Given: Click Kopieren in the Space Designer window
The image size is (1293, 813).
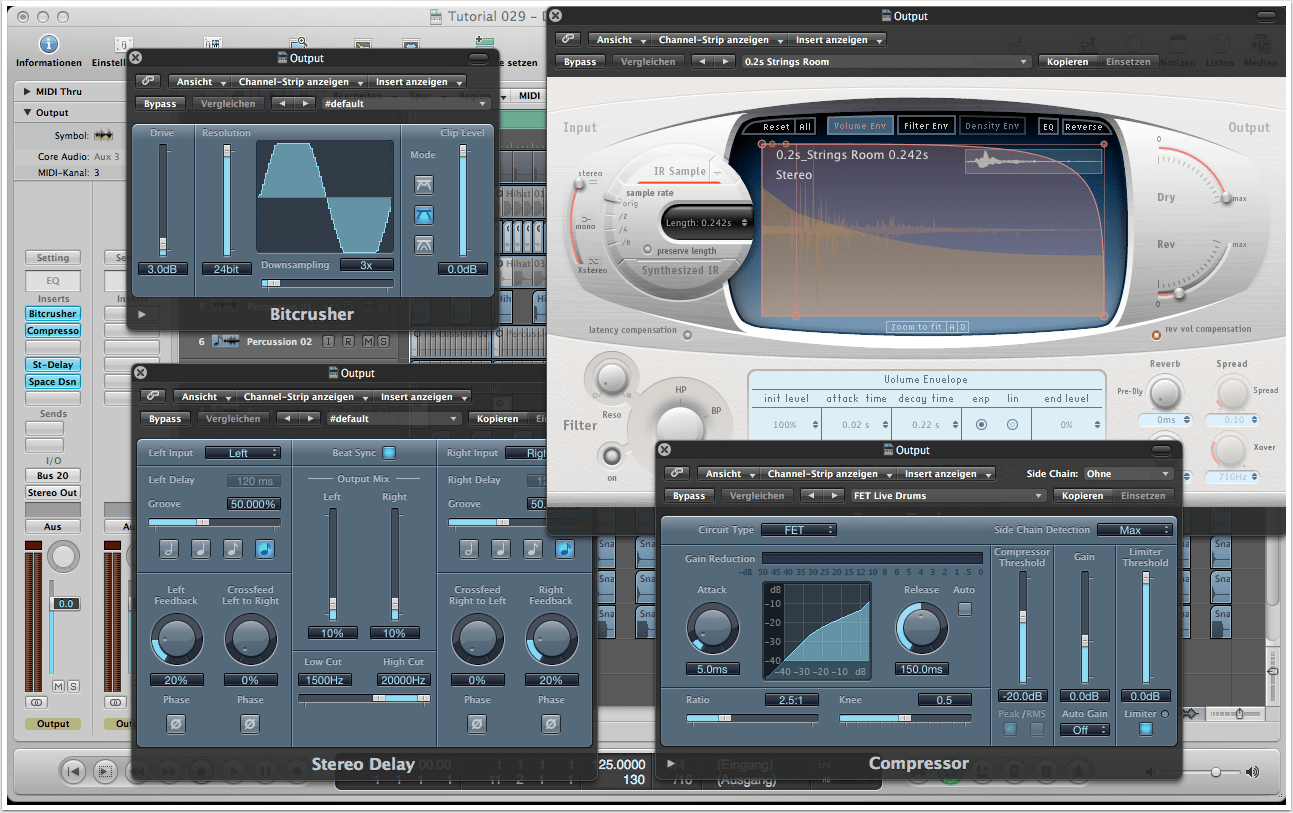Looking at the screenshot, I should point(1067,62).
